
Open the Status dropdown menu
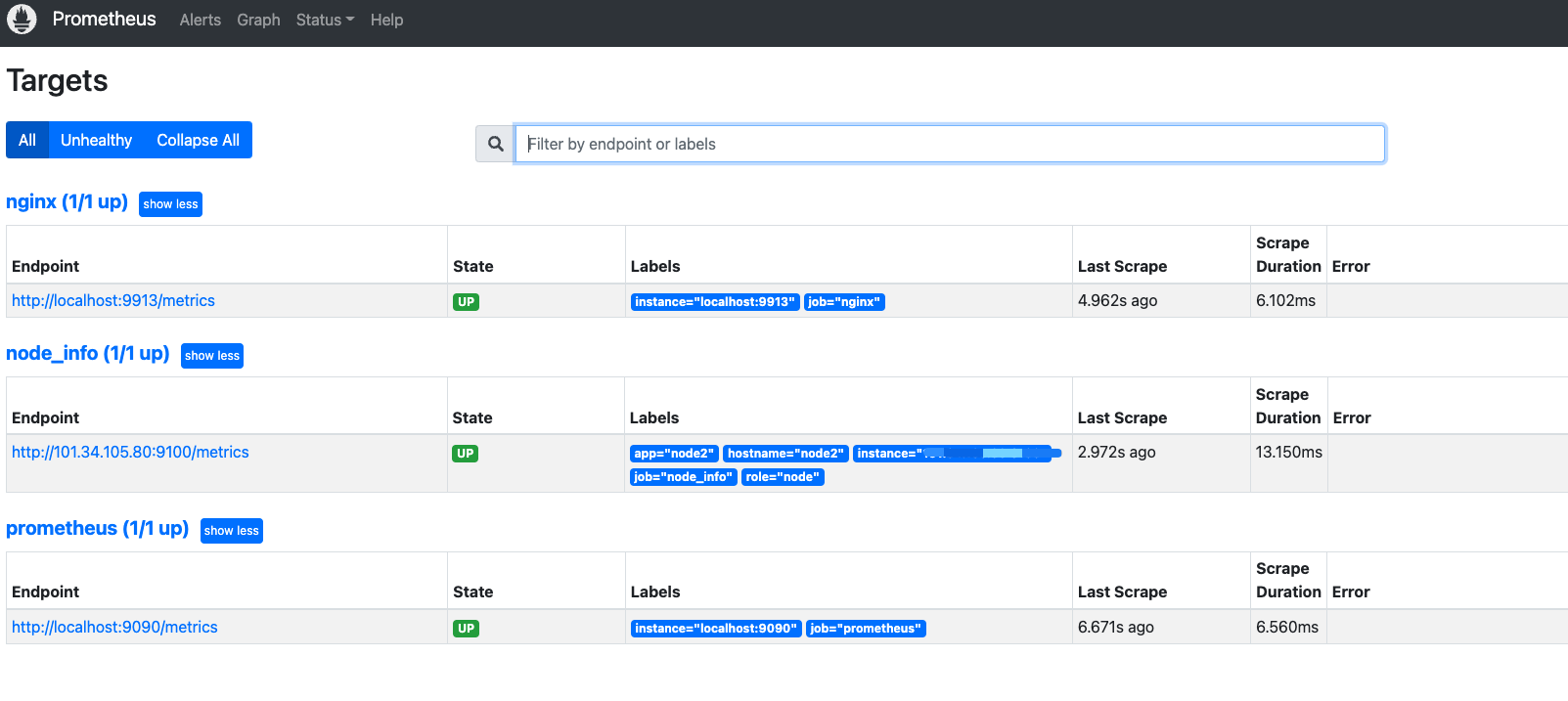click(x=325, y=20)
